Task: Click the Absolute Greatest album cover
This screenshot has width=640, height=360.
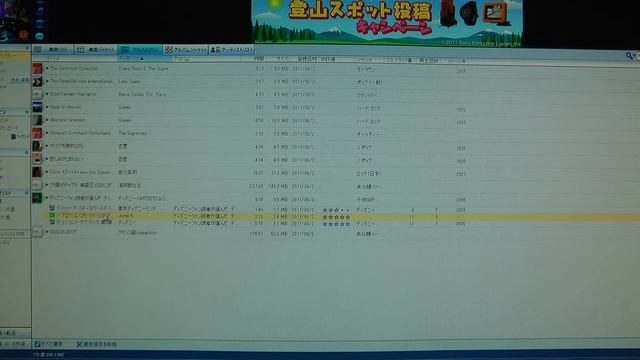Action: click(37, 120)
